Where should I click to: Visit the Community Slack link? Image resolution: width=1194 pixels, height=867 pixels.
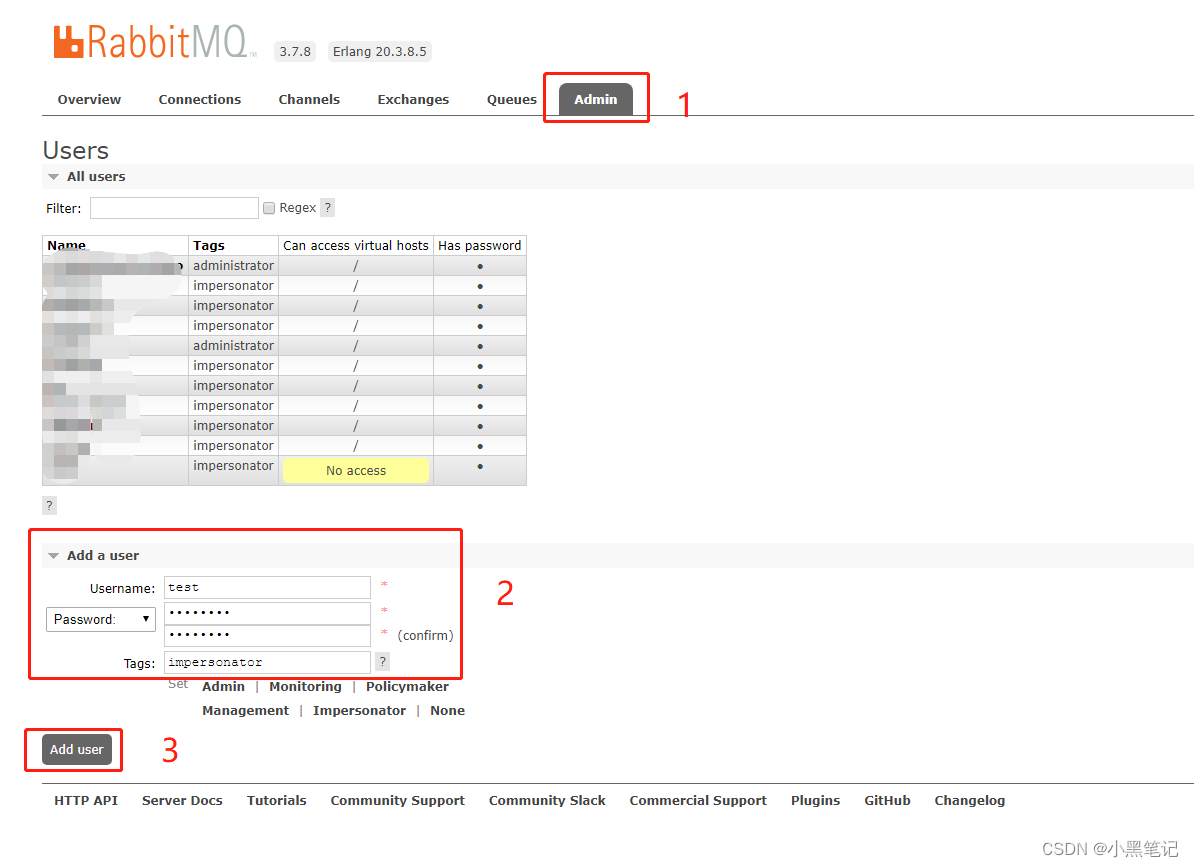[547, 801]
